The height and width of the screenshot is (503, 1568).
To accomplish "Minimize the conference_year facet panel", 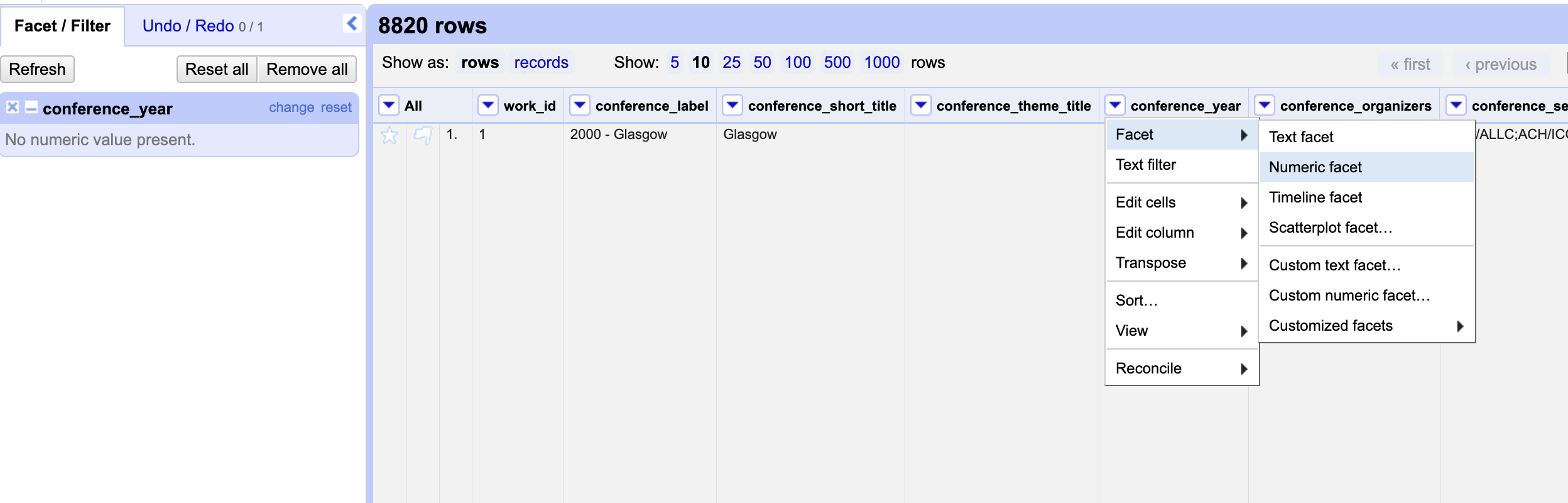I will click(x=31, y=108).
